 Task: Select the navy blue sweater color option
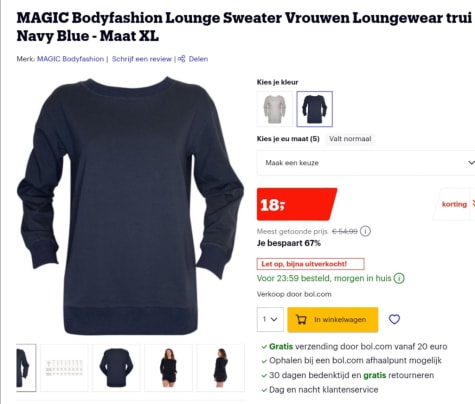pyautogui.click(x=314, y=109)
